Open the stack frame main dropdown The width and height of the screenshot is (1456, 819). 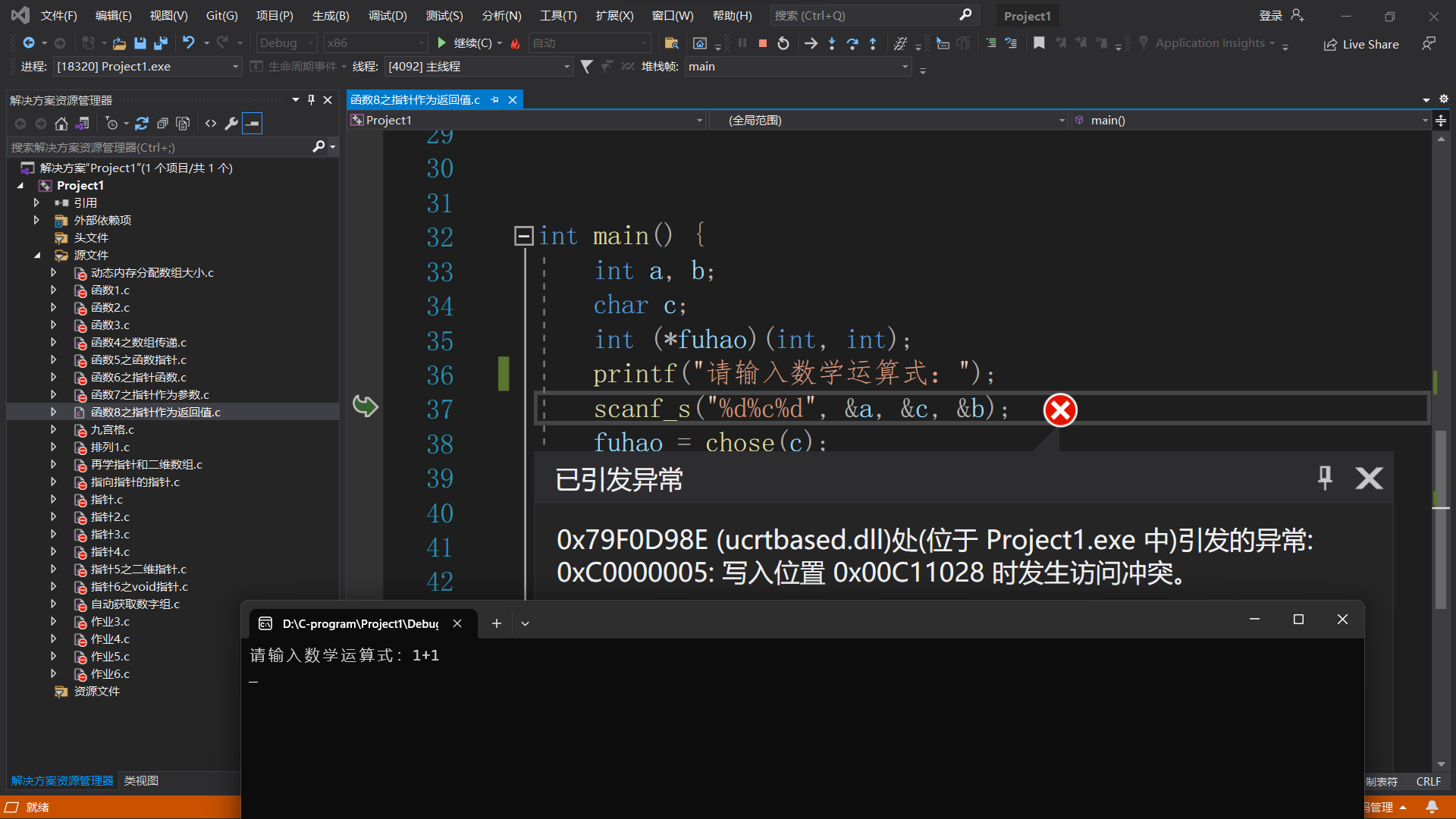click(798, 67)
